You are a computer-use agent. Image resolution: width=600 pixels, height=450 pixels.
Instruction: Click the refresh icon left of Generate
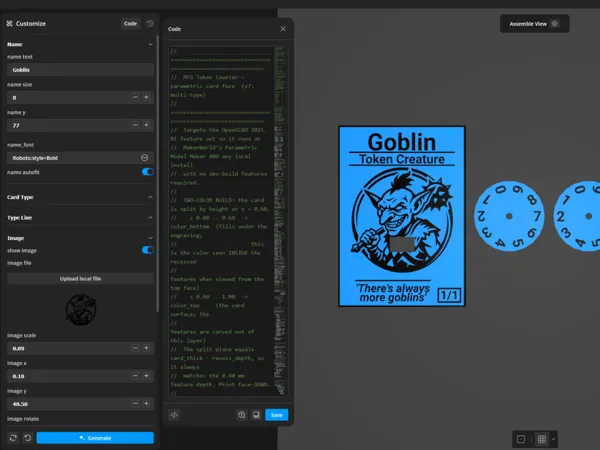[x=13, y=437]
